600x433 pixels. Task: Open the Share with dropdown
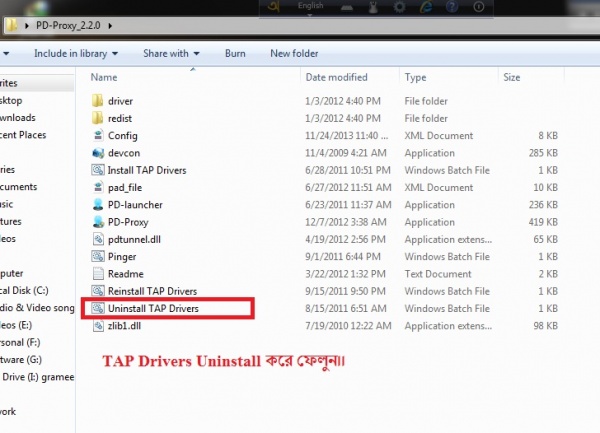tap(171, 54)
